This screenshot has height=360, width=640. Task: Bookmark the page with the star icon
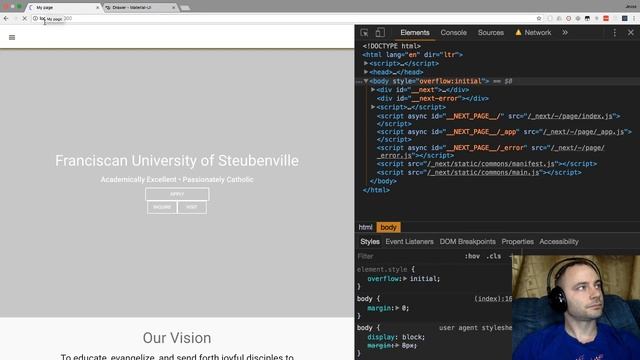click(x=539, y=18)
